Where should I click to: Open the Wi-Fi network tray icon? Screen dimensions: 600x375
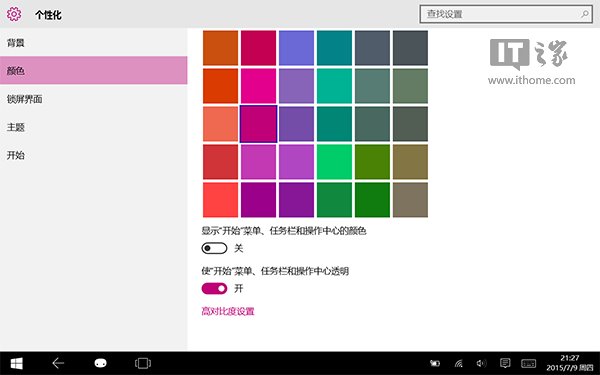(458, 363)
